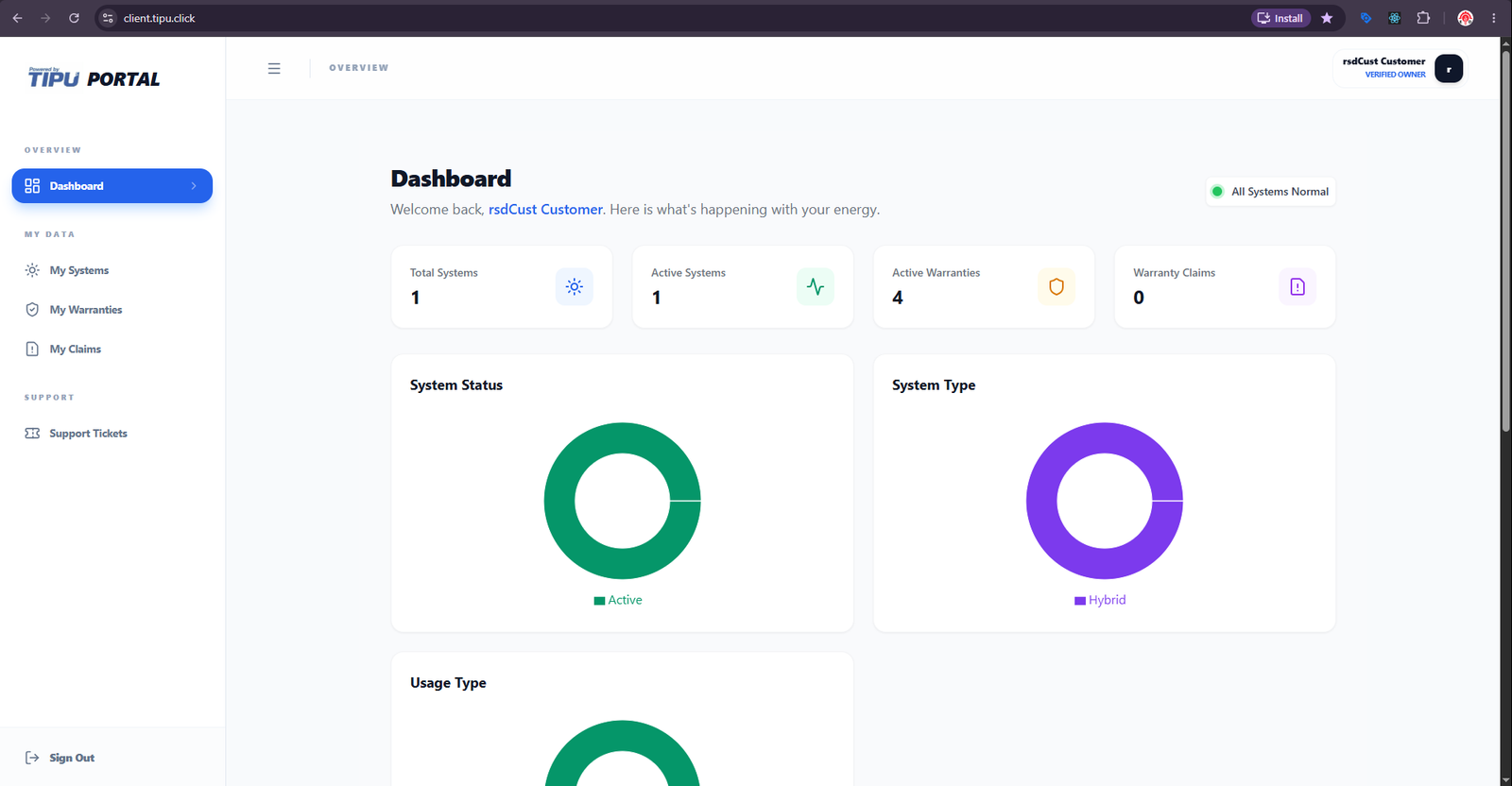The height and width of the screenshot is (786, 1512).
Task: Click the My Systems sun icon
Action: (32, 270)
